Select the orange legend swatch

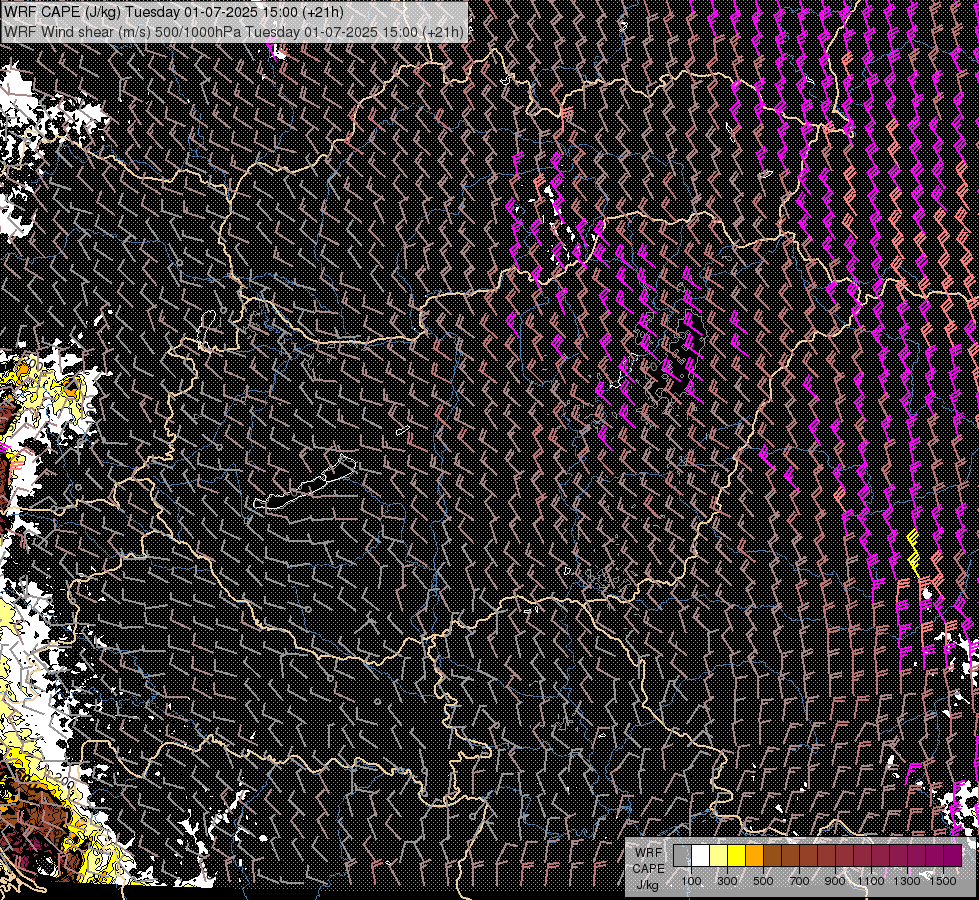pos(754,856)
